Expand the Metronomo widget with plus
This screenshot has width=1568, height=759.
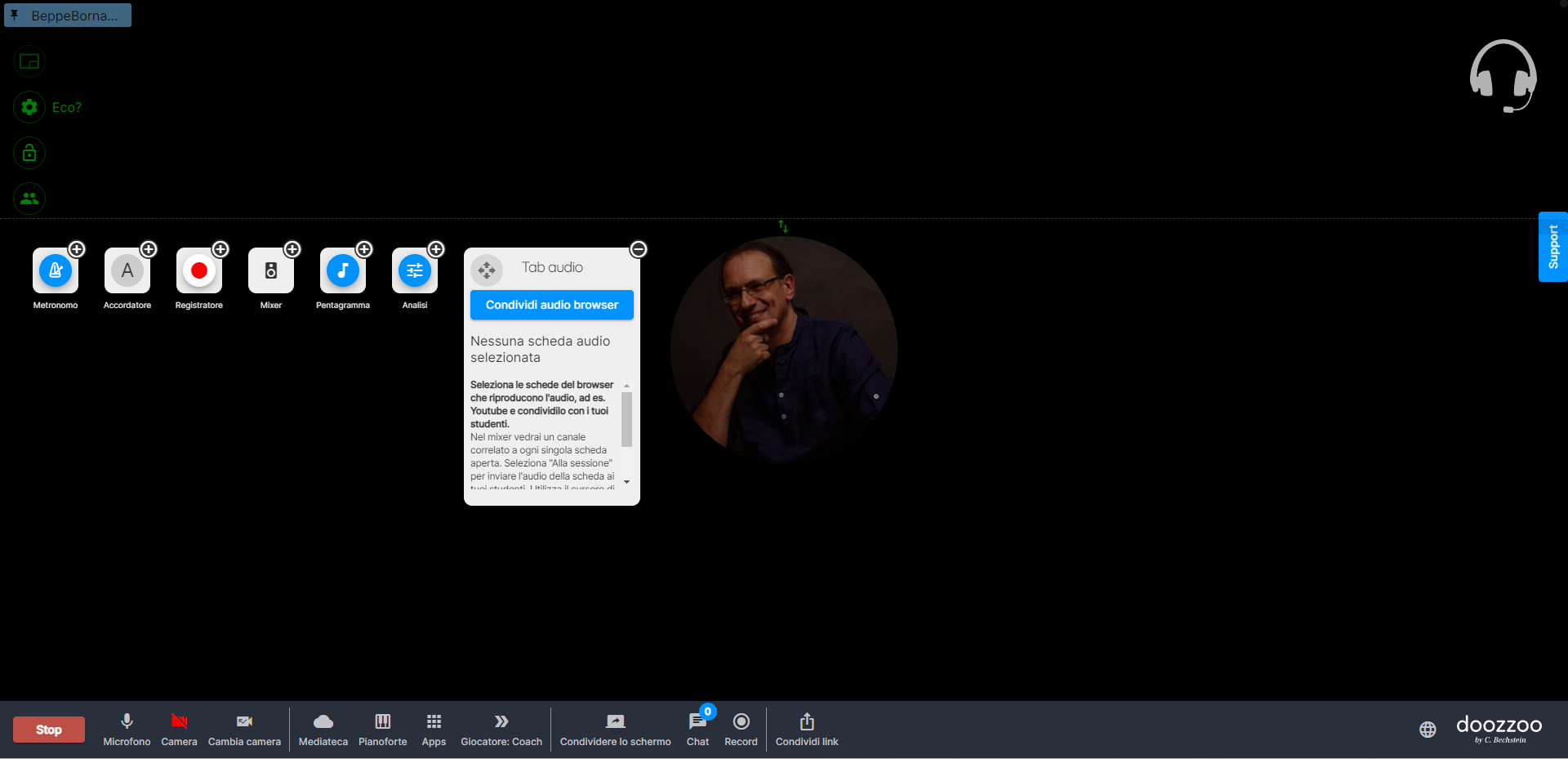tap(77, 249)
